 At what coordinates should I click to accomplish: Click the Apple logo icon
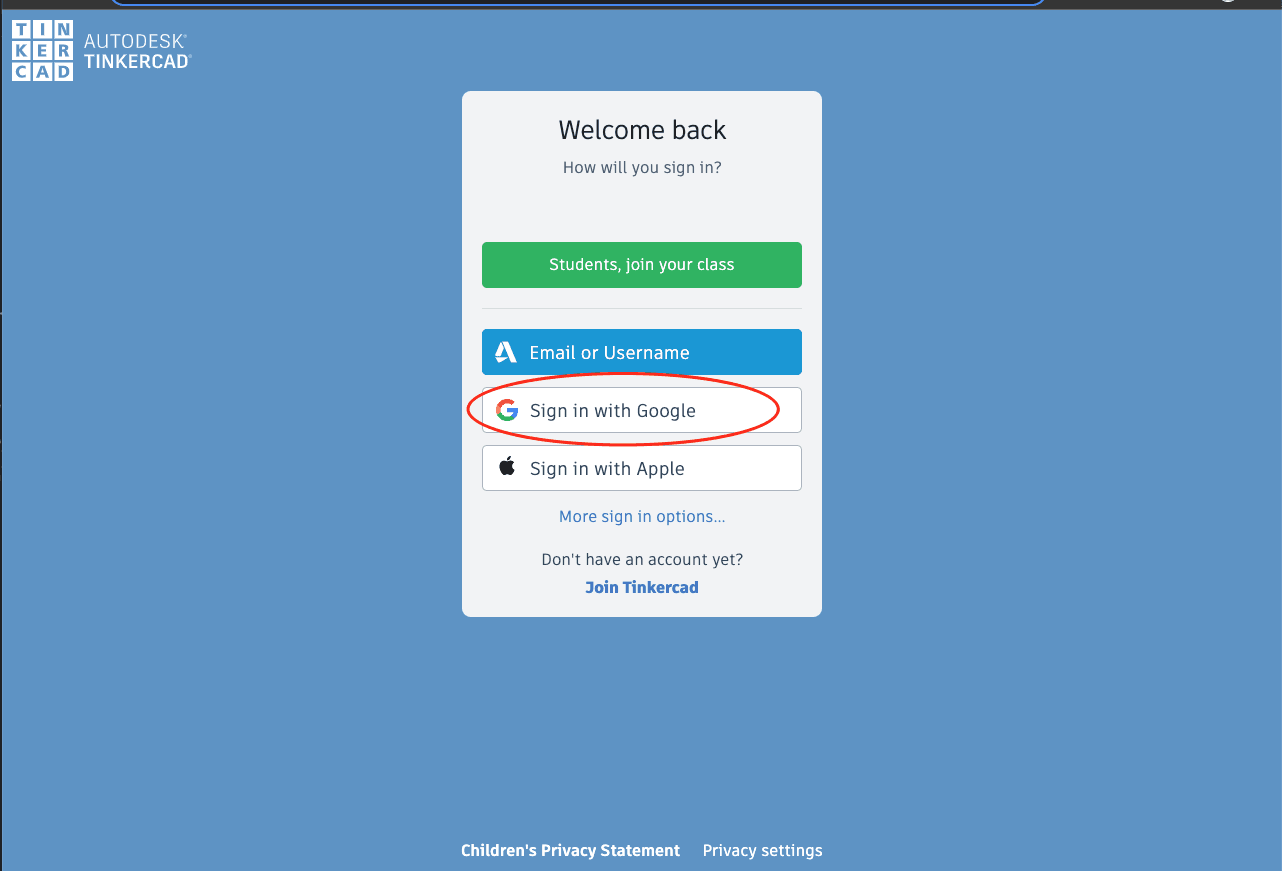click(x=507, y=467)
